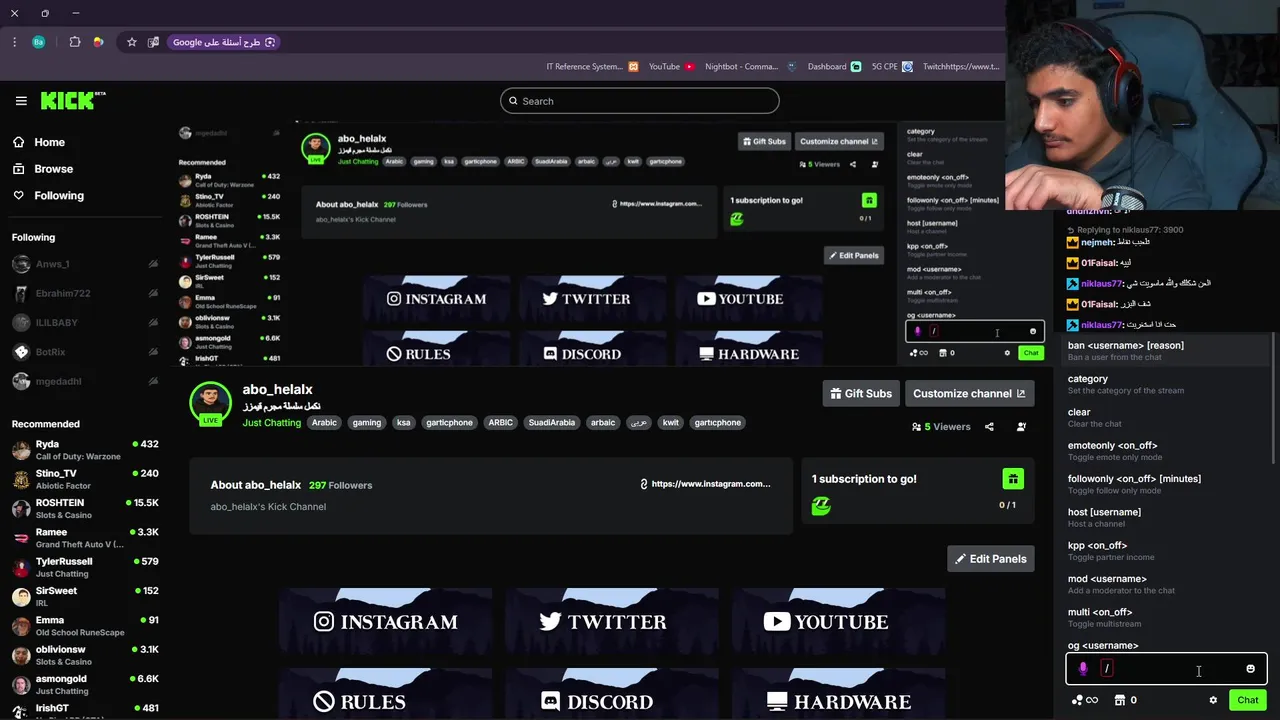Click the green Kick emote under subscription goal

pyautogui.click(x=821, y=506)
